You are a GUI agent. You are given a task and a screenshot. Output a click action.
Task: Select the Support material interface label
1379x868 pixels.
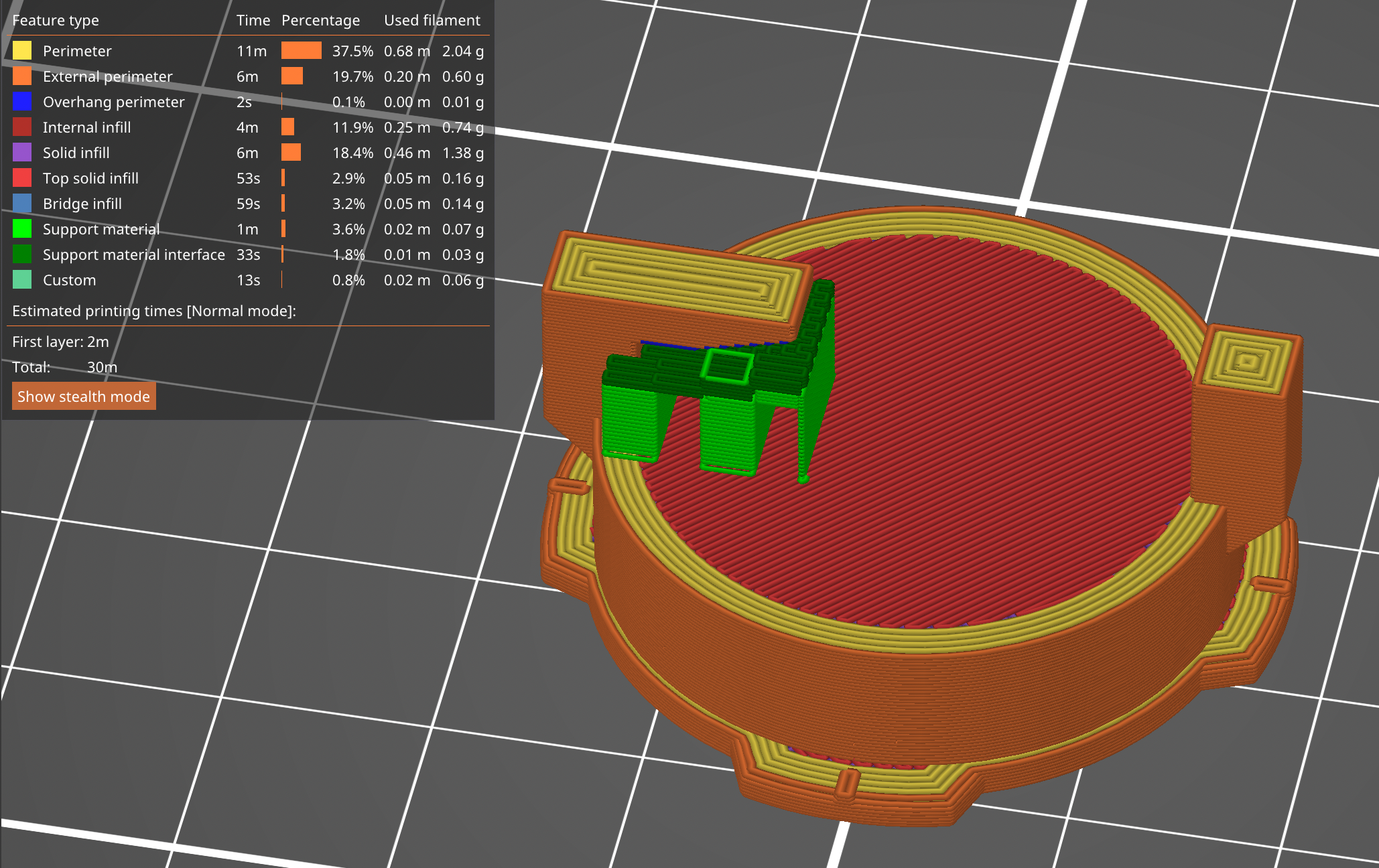(134, 255)
